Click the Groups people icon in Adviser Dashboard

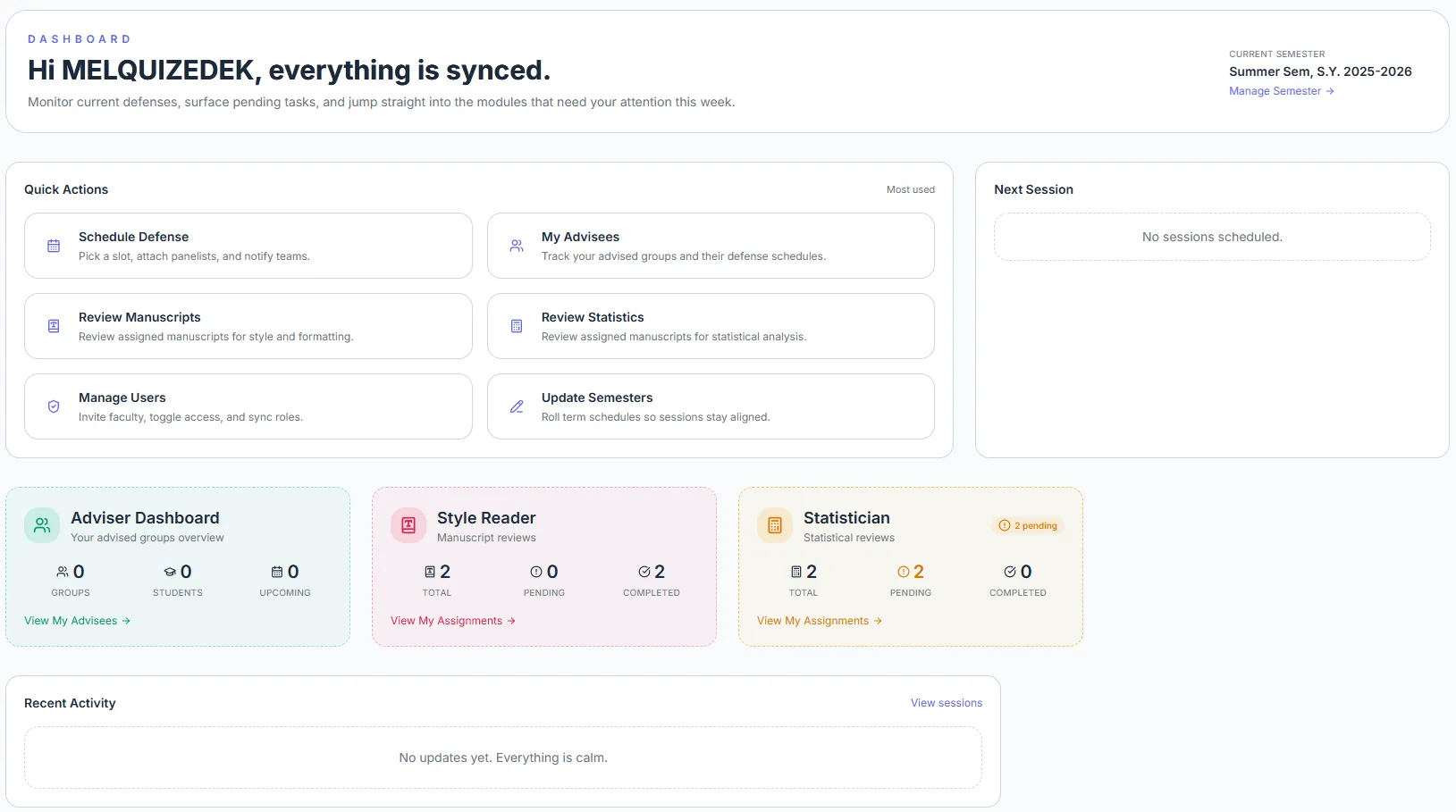click(x=63, y=572)
